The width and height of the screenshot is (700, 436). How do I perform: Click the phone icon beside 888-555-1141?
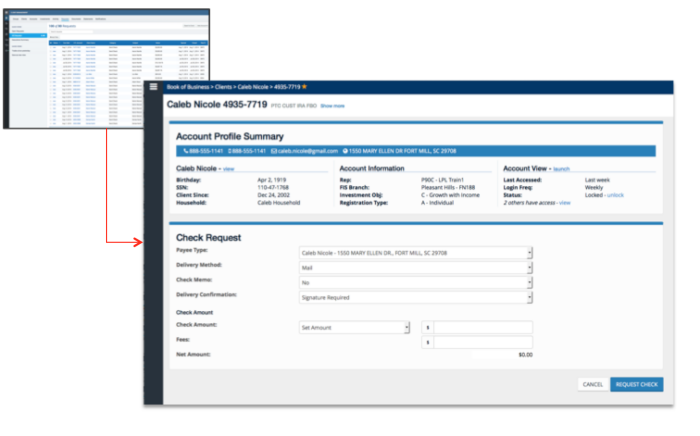tap(186, 151)
